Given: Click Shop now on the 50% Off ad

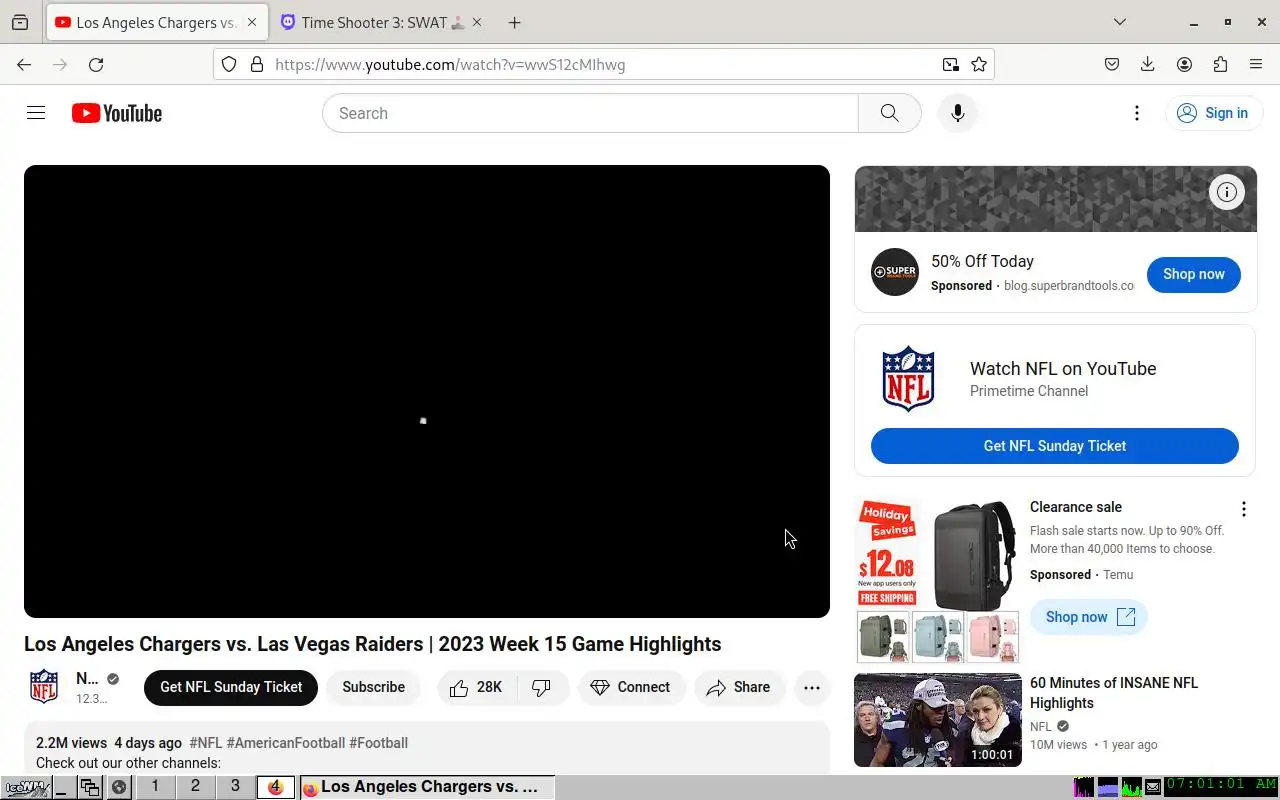Looking at the screenshot, I should point(1193,274).
